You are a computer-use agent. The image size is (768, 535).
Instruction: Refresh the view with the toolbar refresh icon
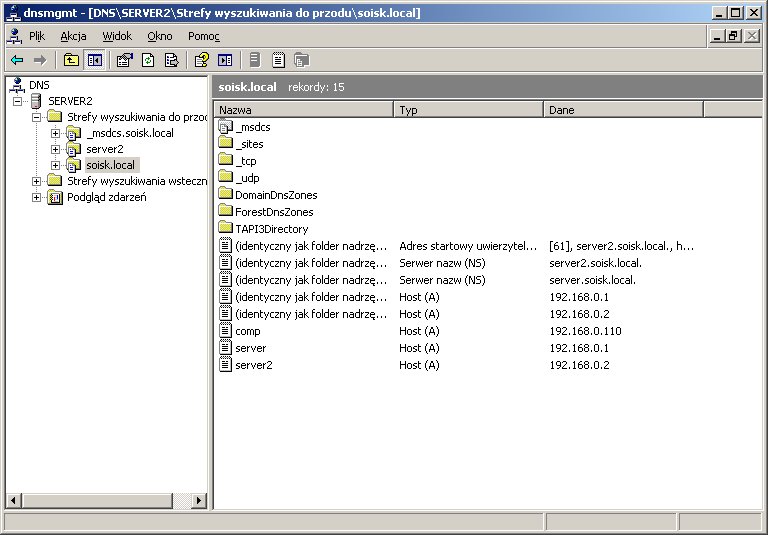148,60
